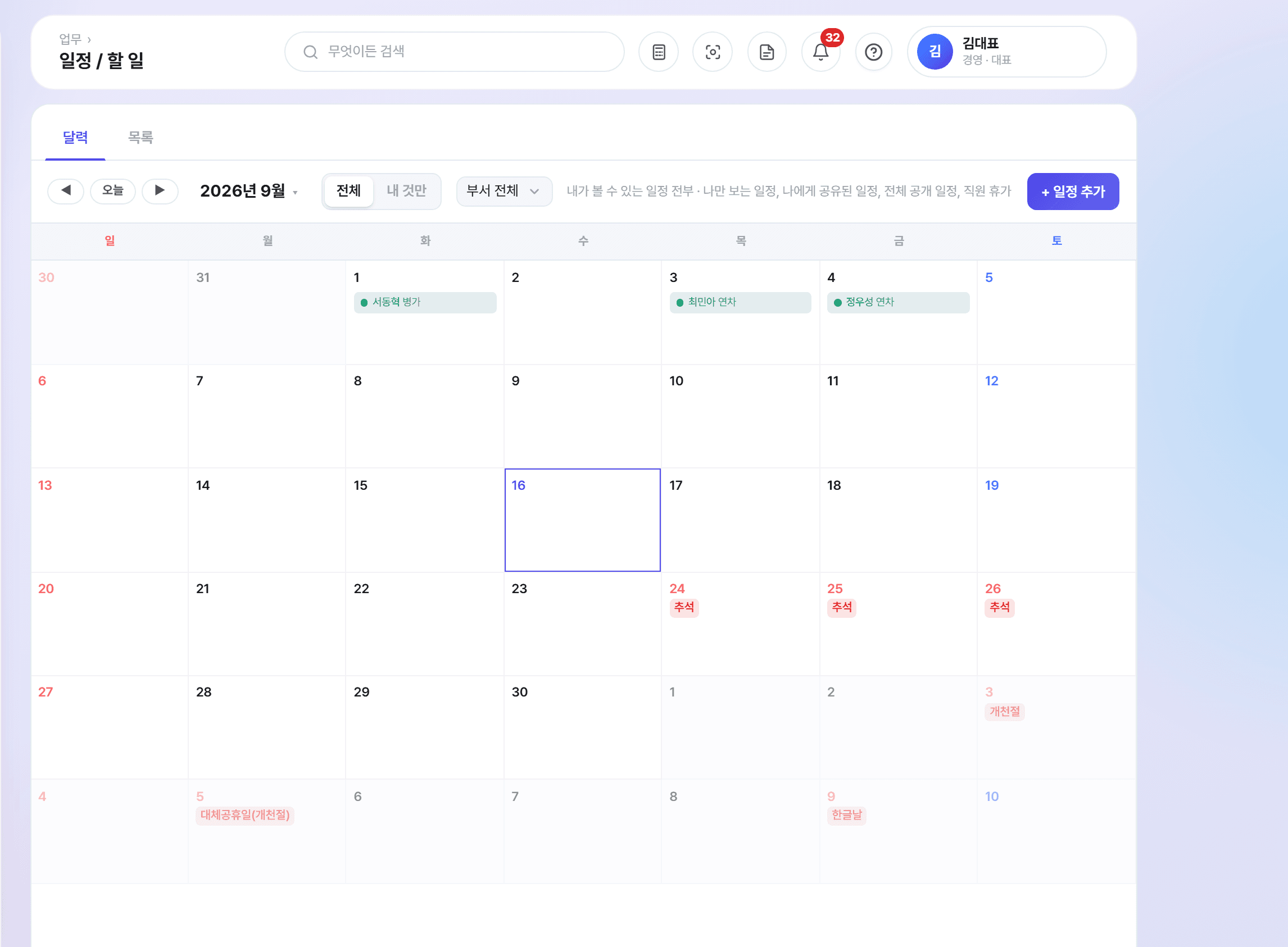Open the help question mark icon
Viewport: 1288px width, 947px height.
(873, 52)
